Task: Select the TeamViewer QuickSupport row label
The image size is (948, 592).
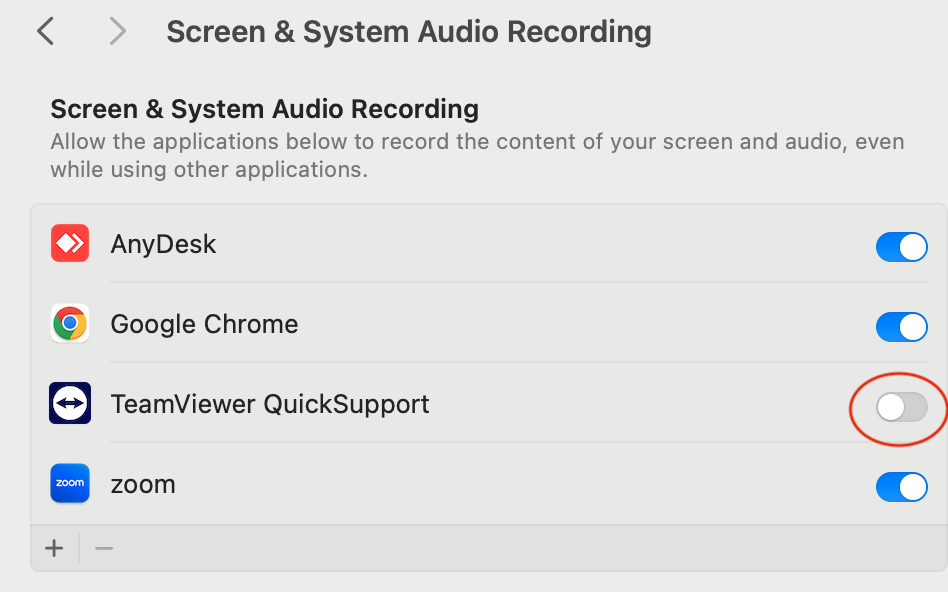Action: [270, 404]
